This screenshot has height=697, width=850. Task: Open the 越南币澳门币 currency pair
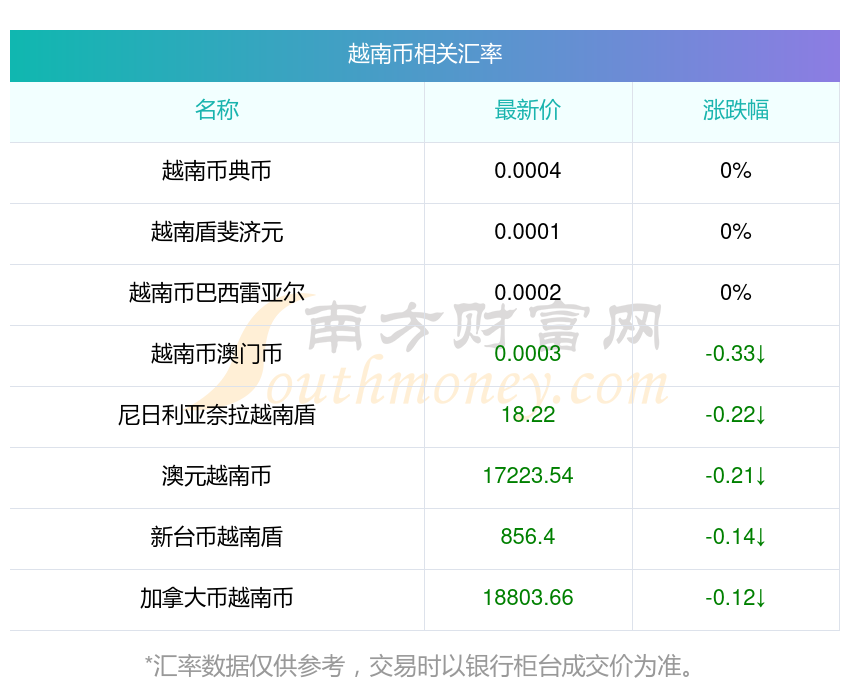coord(217,354)
